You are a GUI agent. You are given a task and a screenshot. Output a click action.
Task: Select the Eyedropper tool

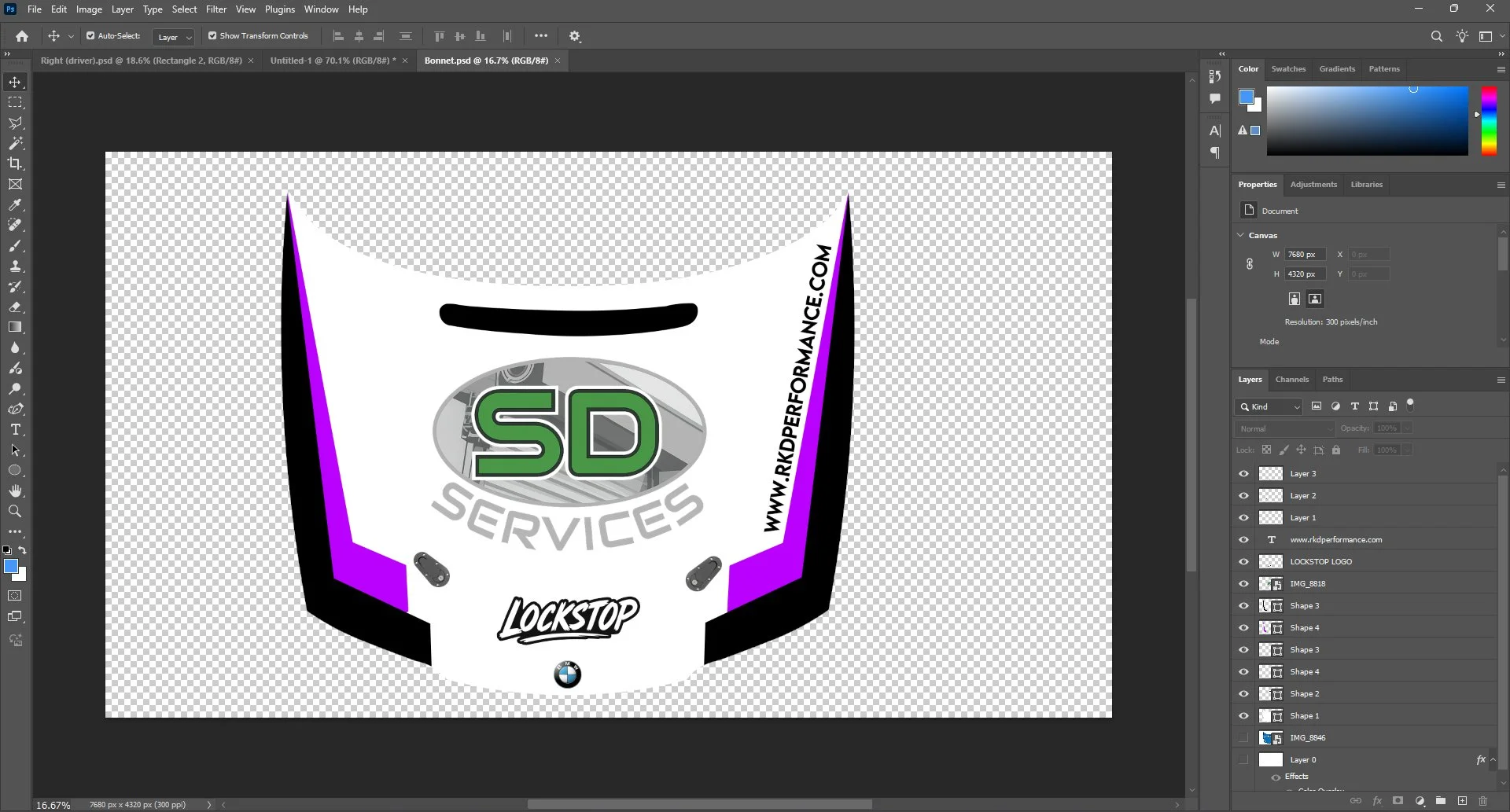(15, 205)
